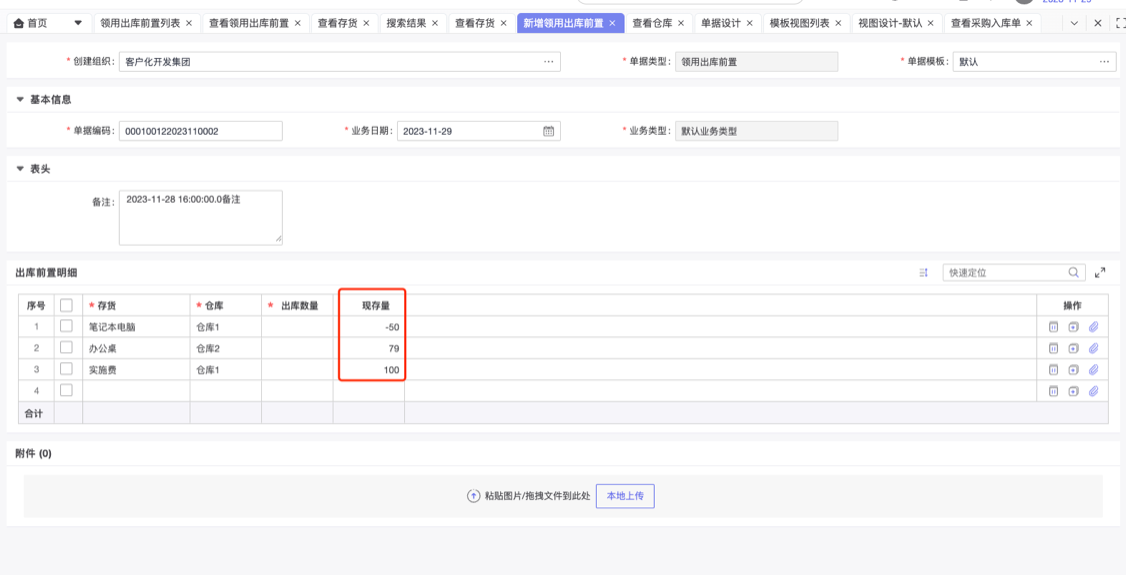Click the 首页 home icon
The image size is (1126, 575).
click(19, 23)
